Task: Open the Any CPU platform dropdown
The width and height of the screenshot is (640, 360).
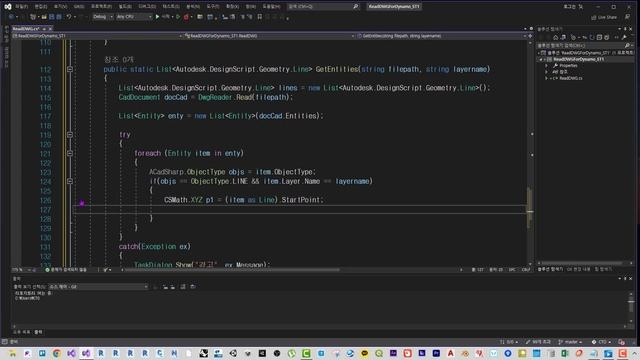Action: (134, 17)
